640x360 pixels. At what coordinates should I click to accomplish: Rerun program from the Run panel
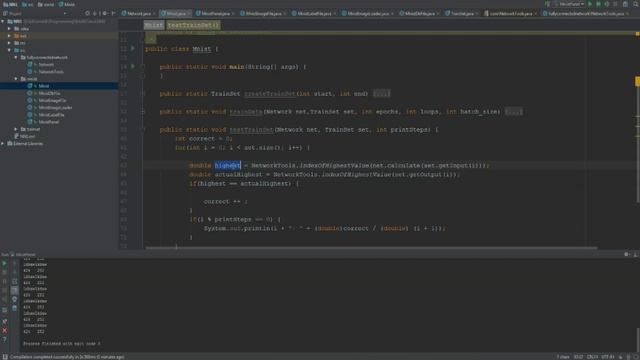4,263
